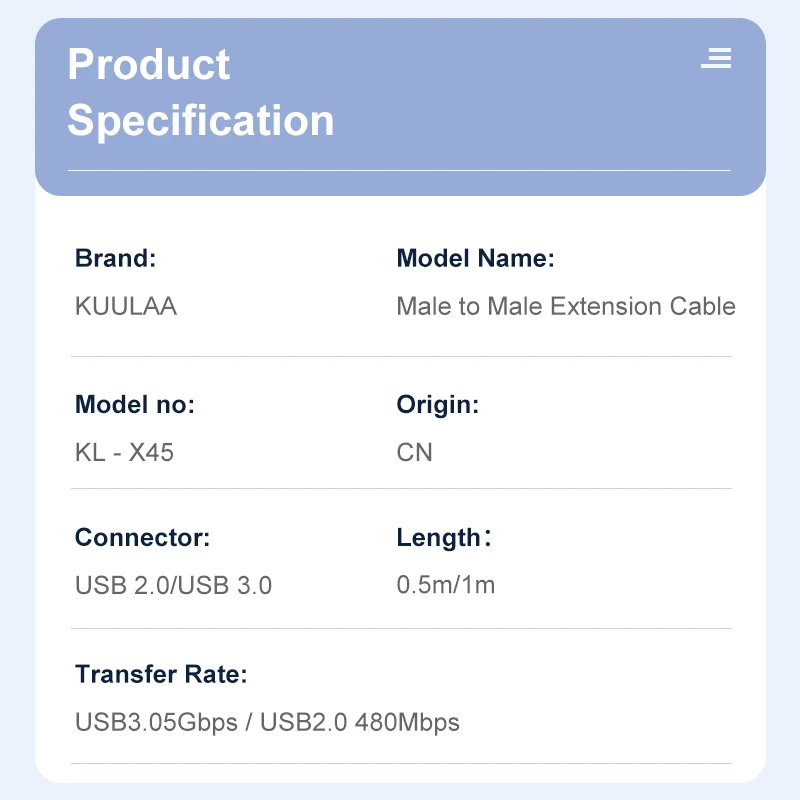Viewport: 800px width, 800px height.
Task: Click the Connector label
Action: point(142,537)
